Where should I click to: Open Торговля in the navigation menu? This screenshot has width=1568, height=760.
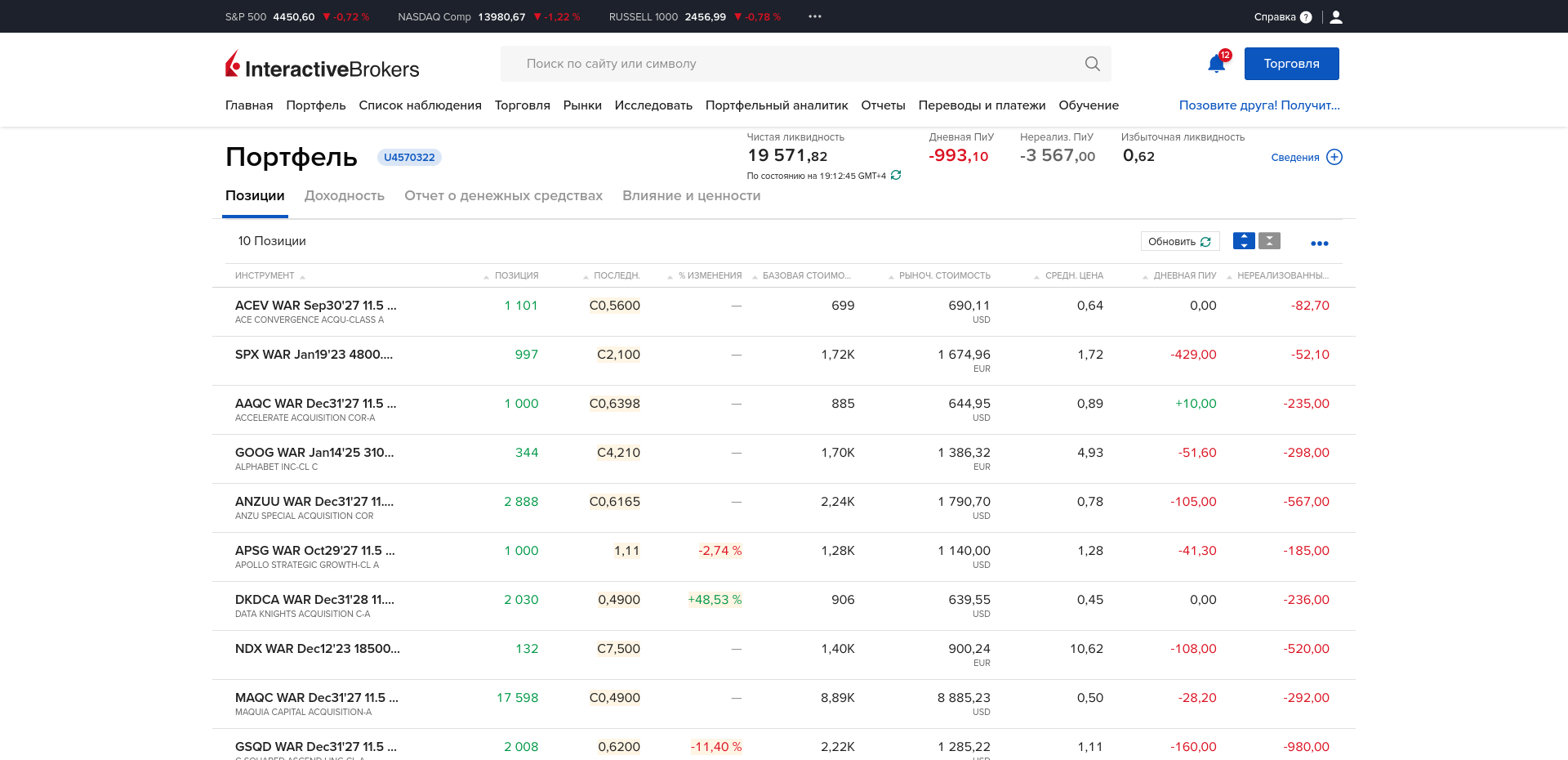[523, 105]
